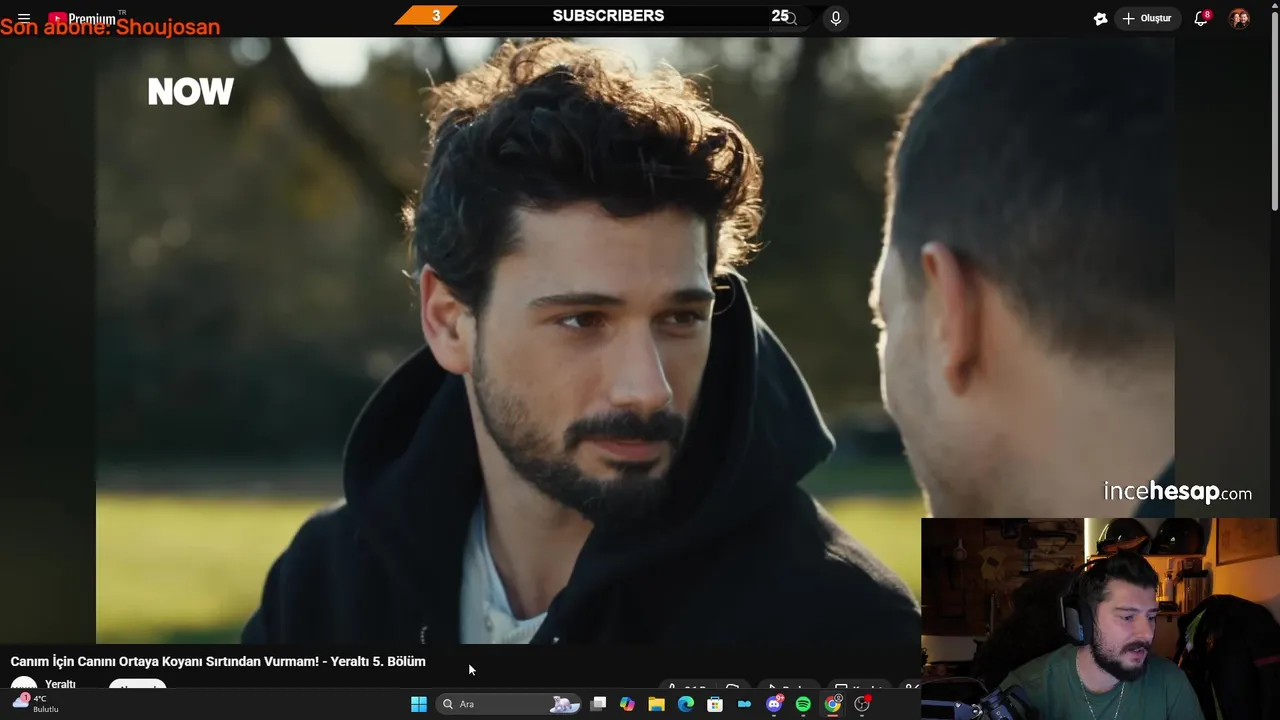Switch to Google Chrome on taskbar
This screenshot has width=1280, height=720.
[x=832, y=704]
